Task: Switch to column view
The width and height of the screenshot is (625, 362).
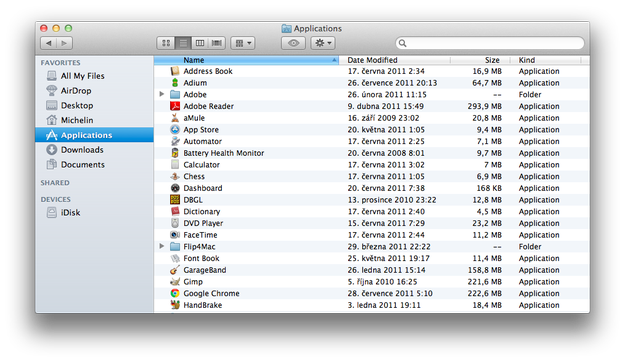Action: [200, 43]
